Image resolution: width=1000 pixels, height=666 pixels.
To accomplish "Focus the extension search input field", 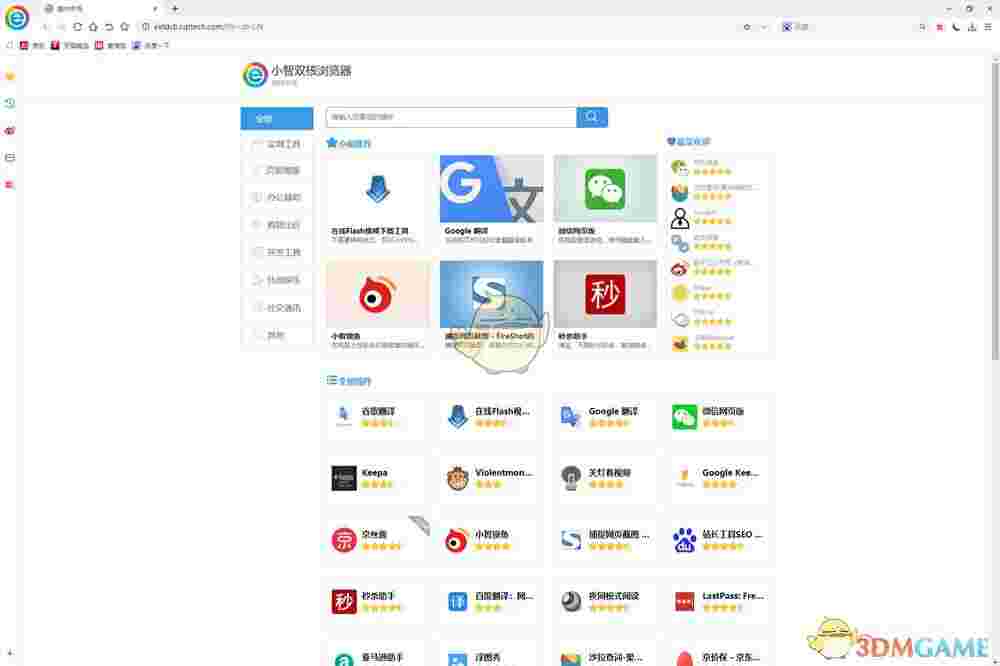I will click(451, 117).
